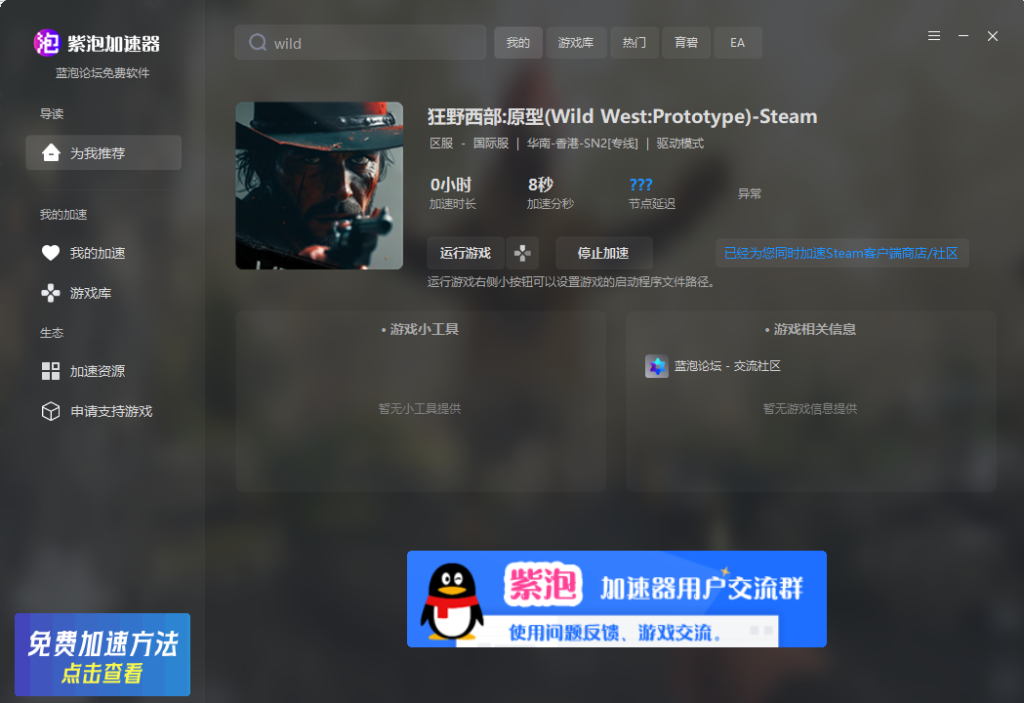
Task: Click the 异常 status text
Action: pyautogui.click(x=750, y=193)
